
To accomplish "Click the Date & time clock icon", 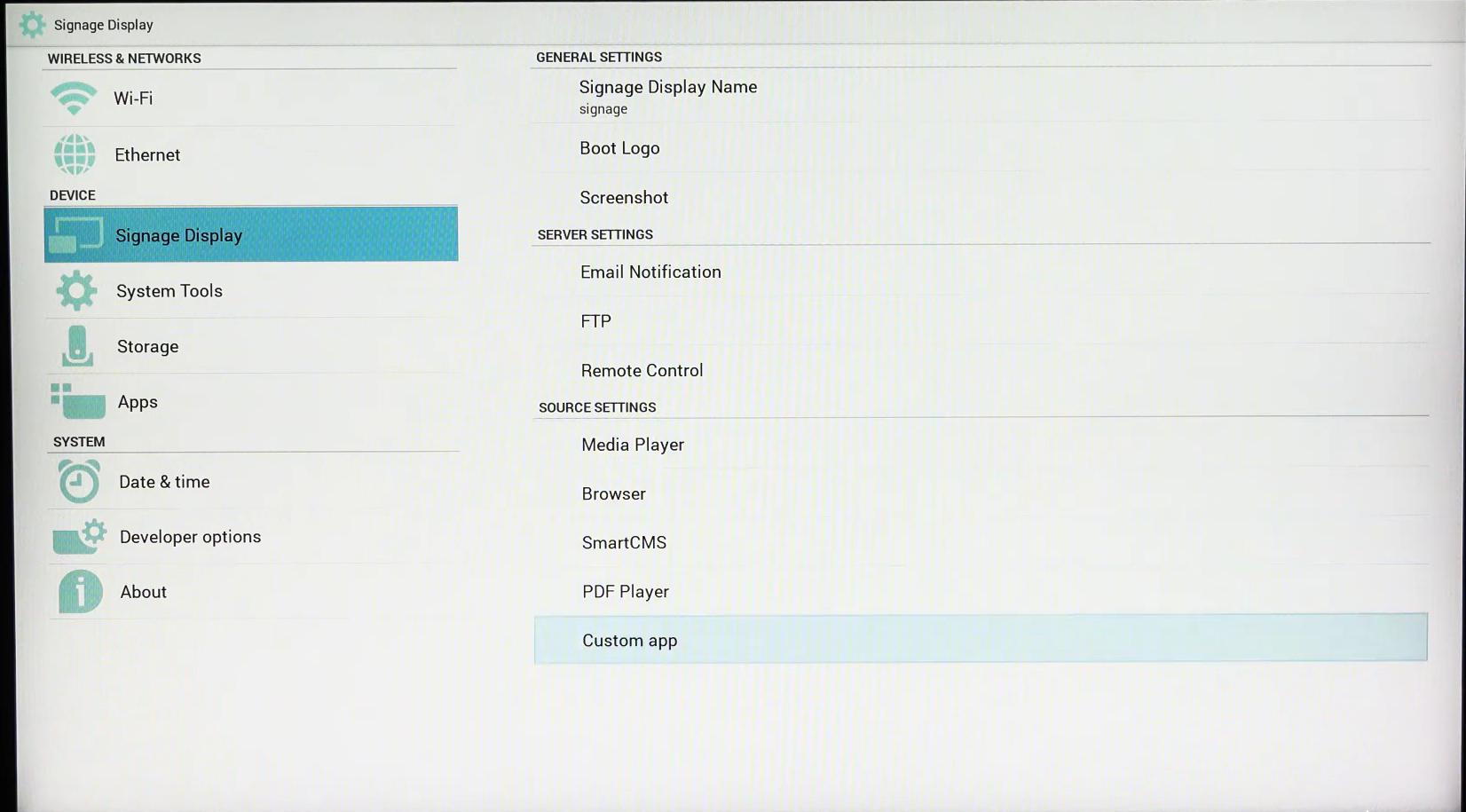I will (x=79, y=482).
